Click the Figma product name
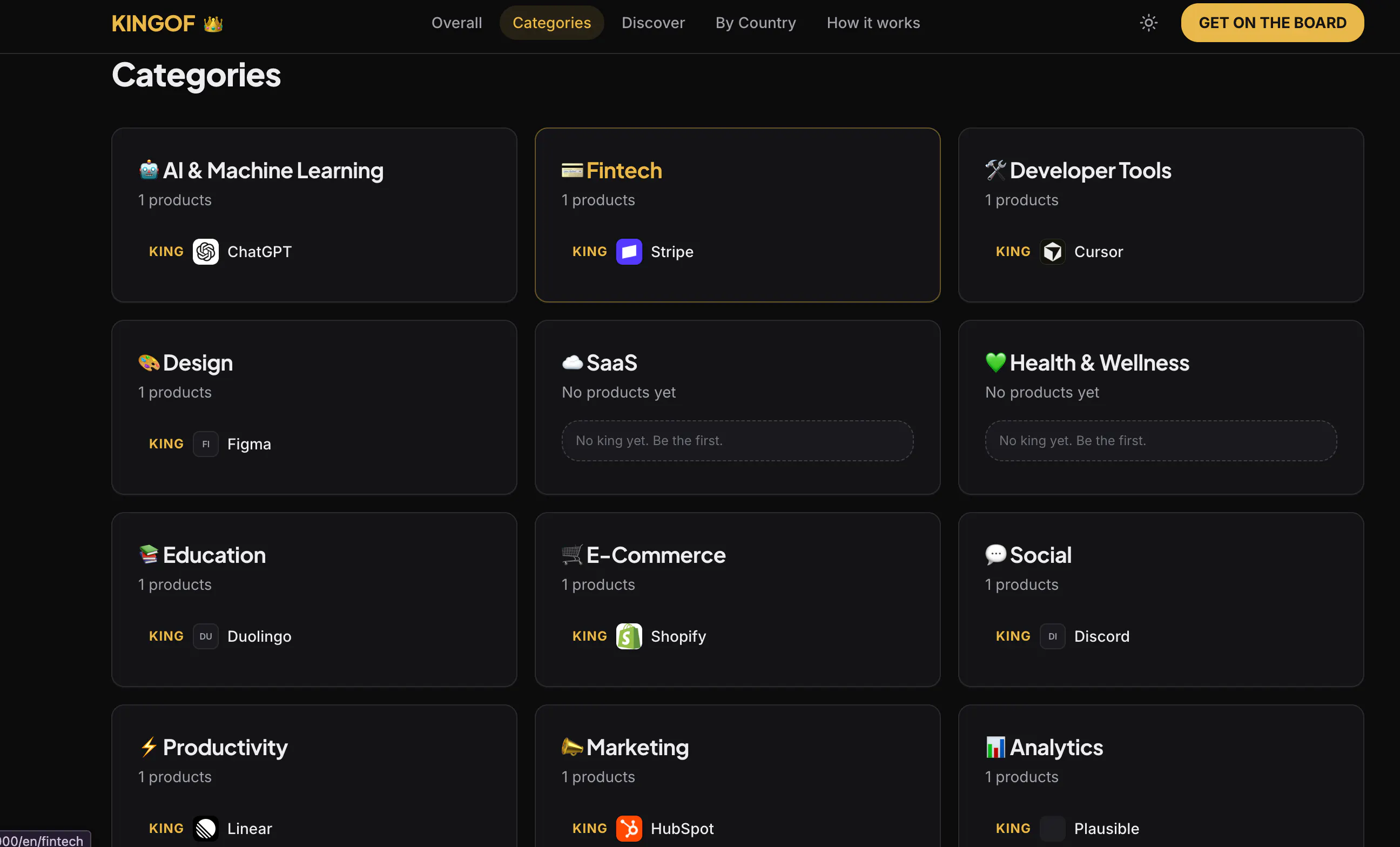1400x847 pixels. click(249, 444)
